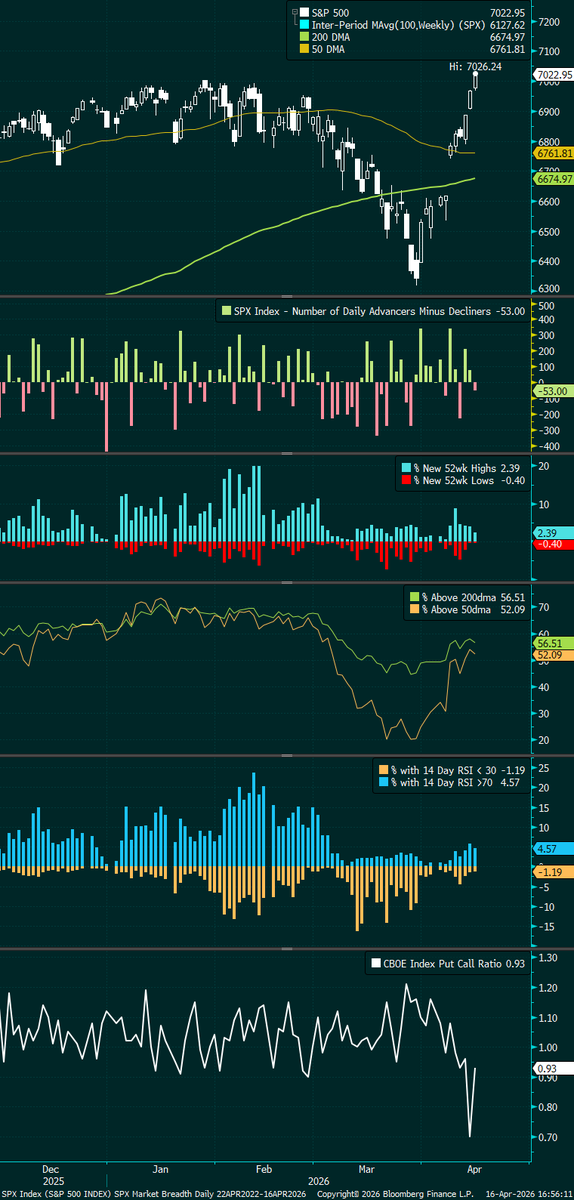Viewport: 574px width, 1200px height.
Task: Click the gold 6761.81 axis value tag
Action: [x=554, y=153]
